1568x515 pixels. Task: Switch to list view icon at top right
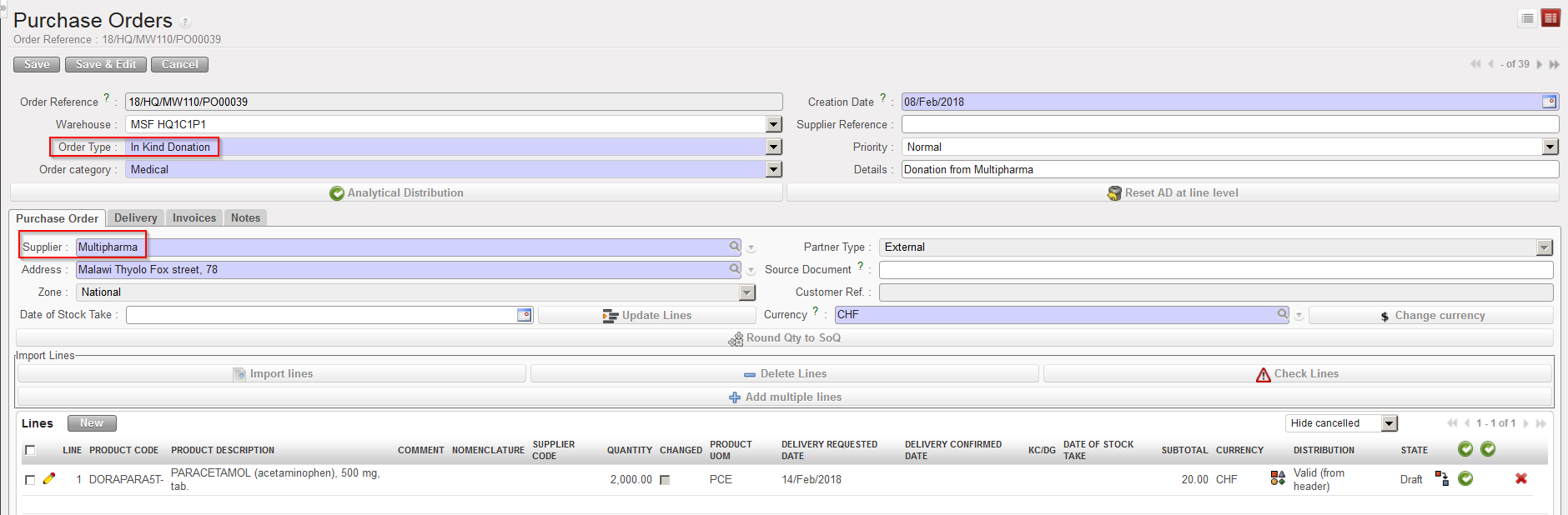[x=1527, y=18]
